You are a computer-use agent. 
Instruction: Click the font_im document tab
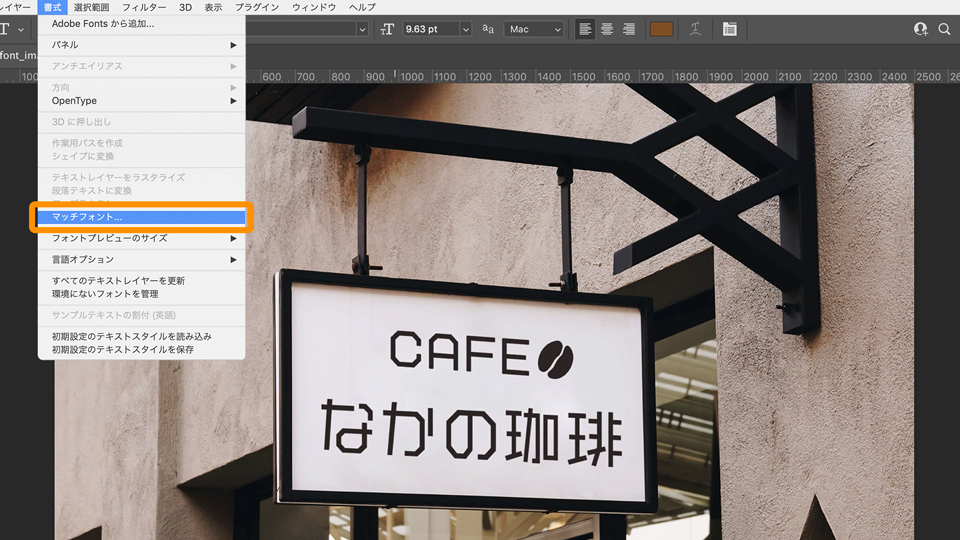pos(18,55)
